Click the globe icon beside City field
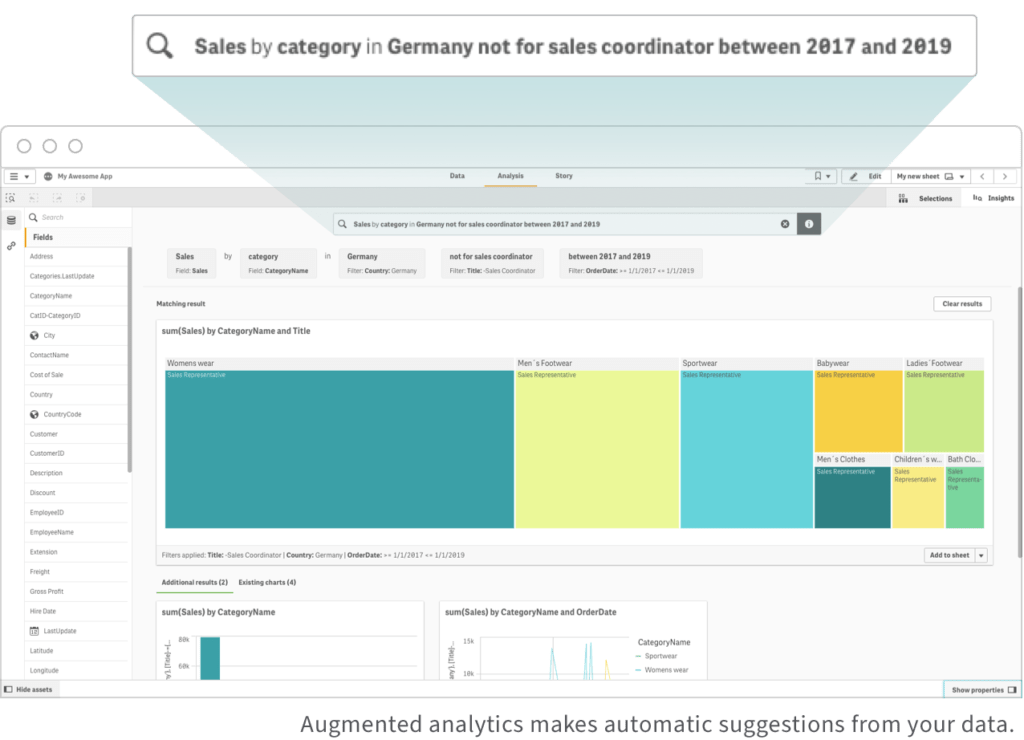 [35, 336]
